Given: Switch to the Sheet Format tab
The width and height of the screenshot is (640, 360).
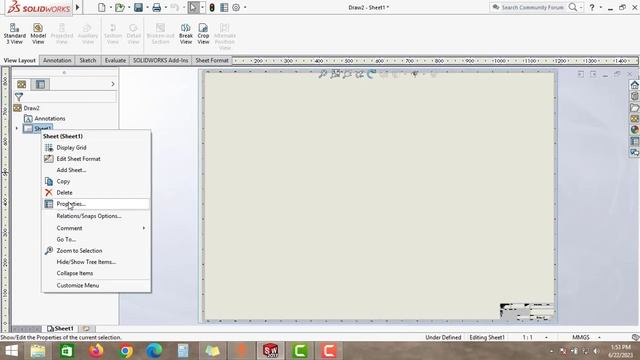Looking at the screenshot, I should coord(212,60).
